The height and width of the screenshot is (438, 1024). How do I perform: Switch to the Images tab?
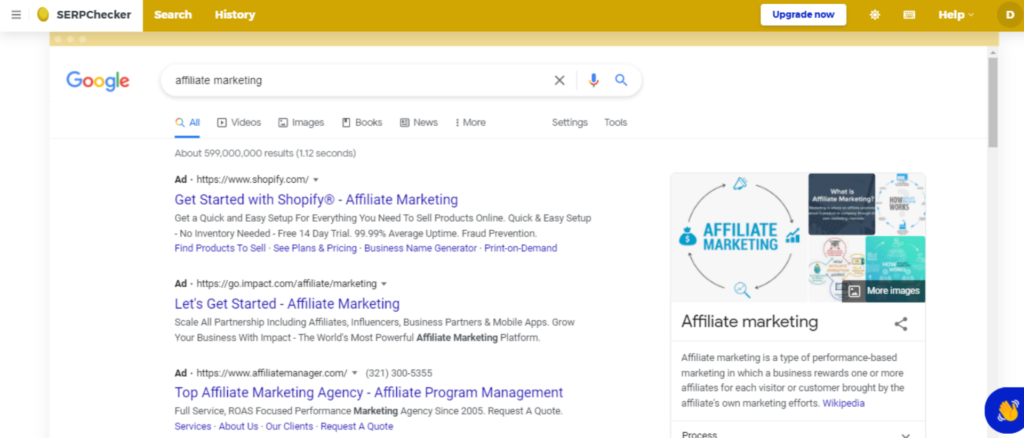(301, 123)
